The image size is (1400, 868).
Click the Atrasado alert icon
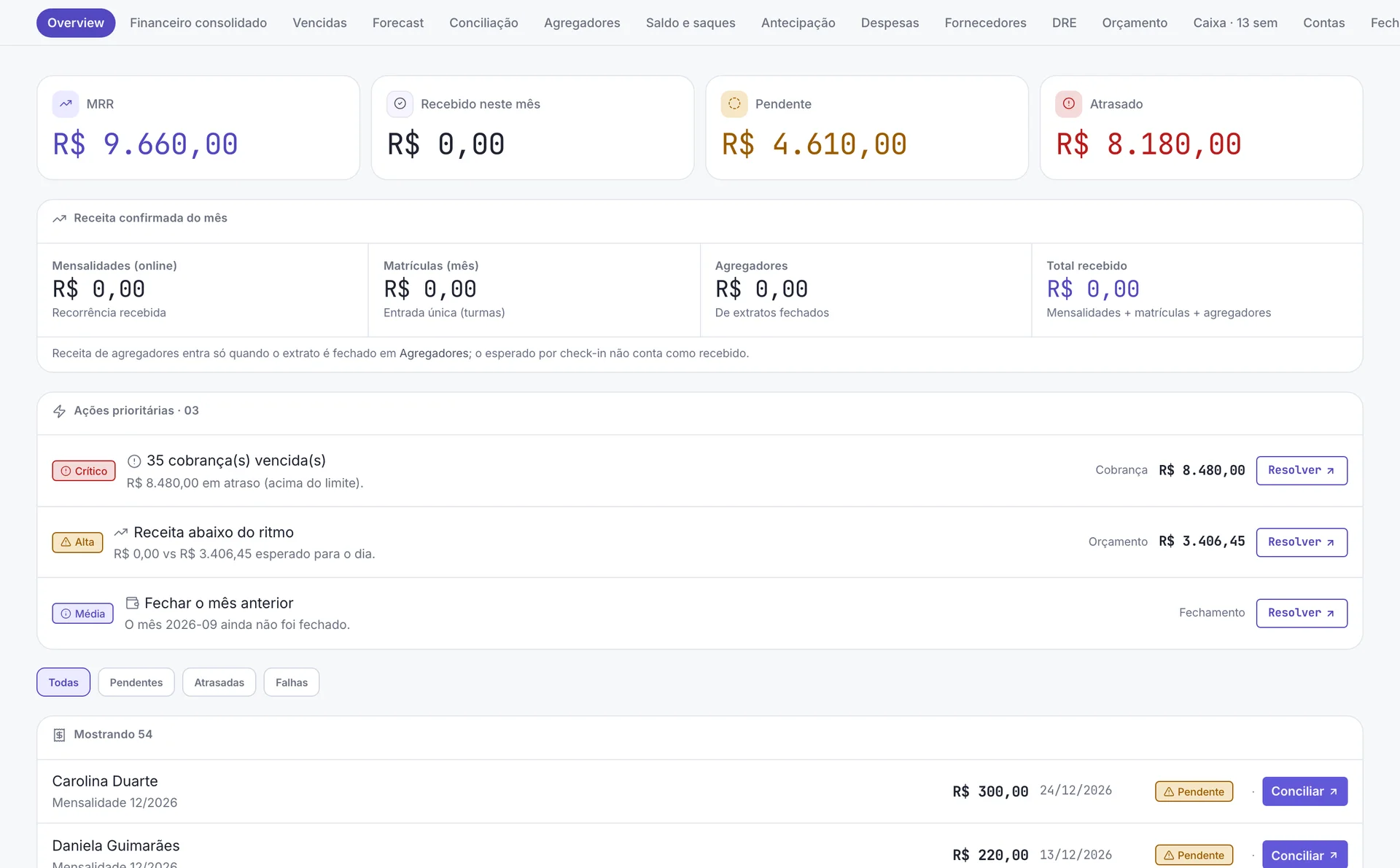click(1069, 104)
